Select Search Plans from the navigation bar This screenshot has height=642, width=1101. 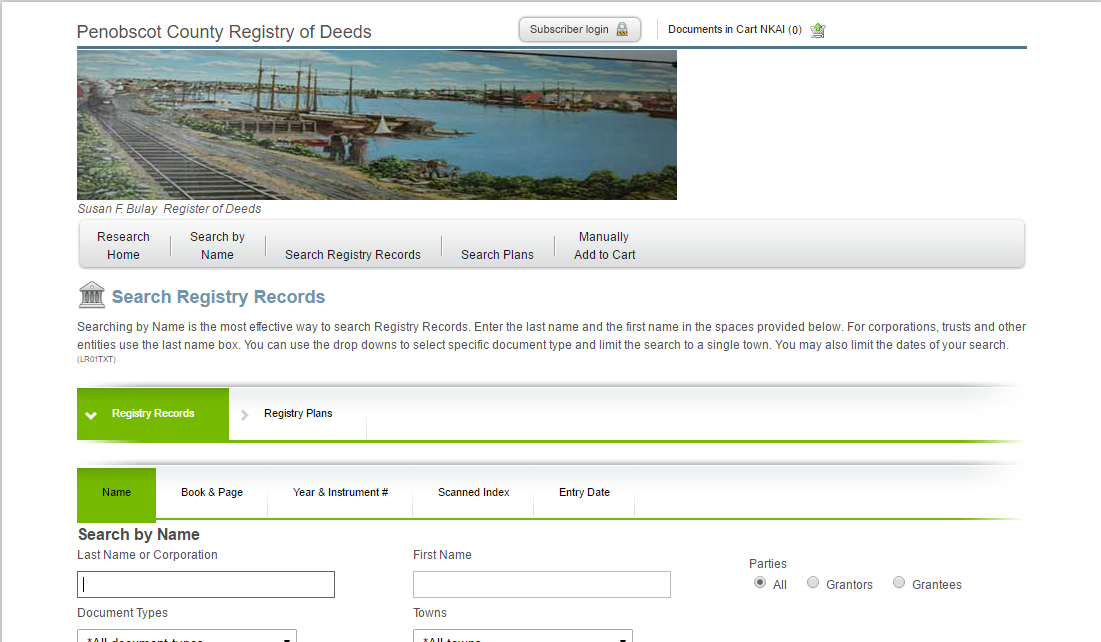[497, 254]
